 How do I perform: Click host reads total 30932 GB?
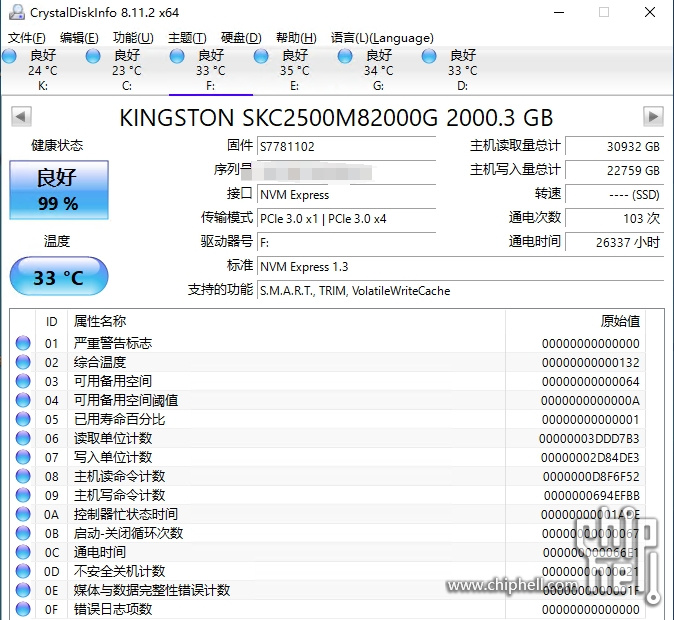(615, 147)
